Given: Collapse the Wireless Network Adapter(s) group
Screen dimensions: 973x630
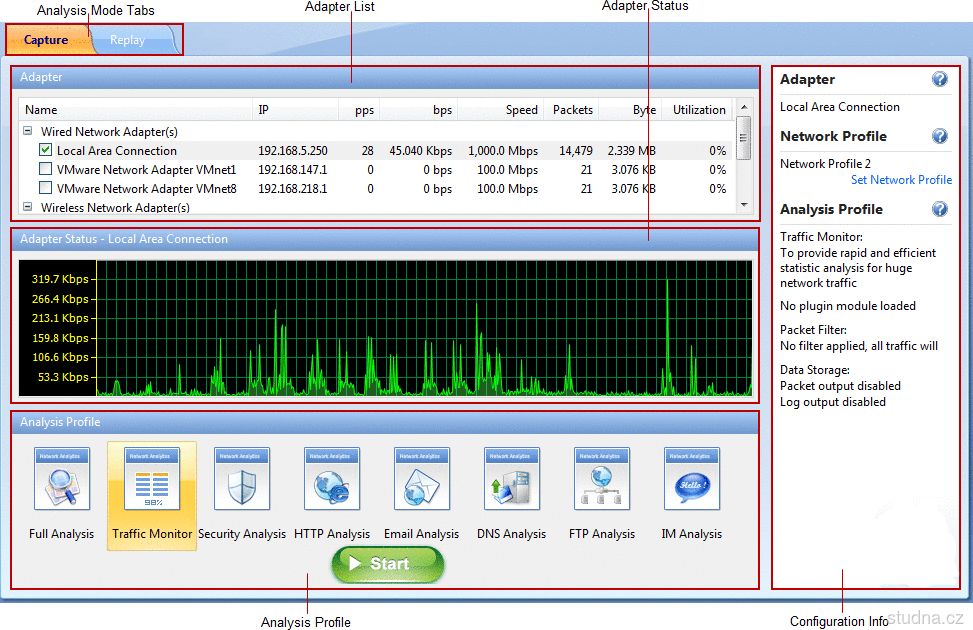Looking at the screenshot, I should coord(27,207).
